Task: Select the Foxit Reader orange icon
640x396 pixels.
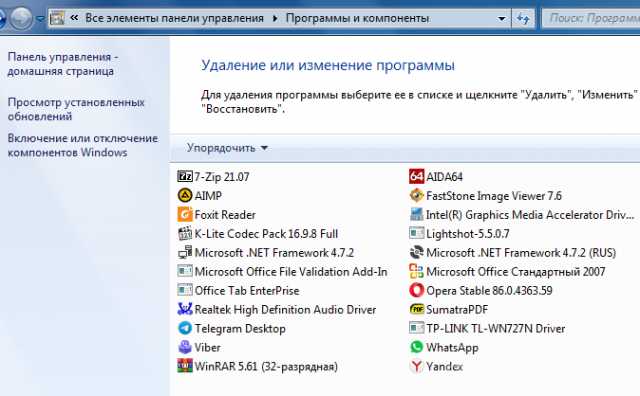Action: click(185, 214)
